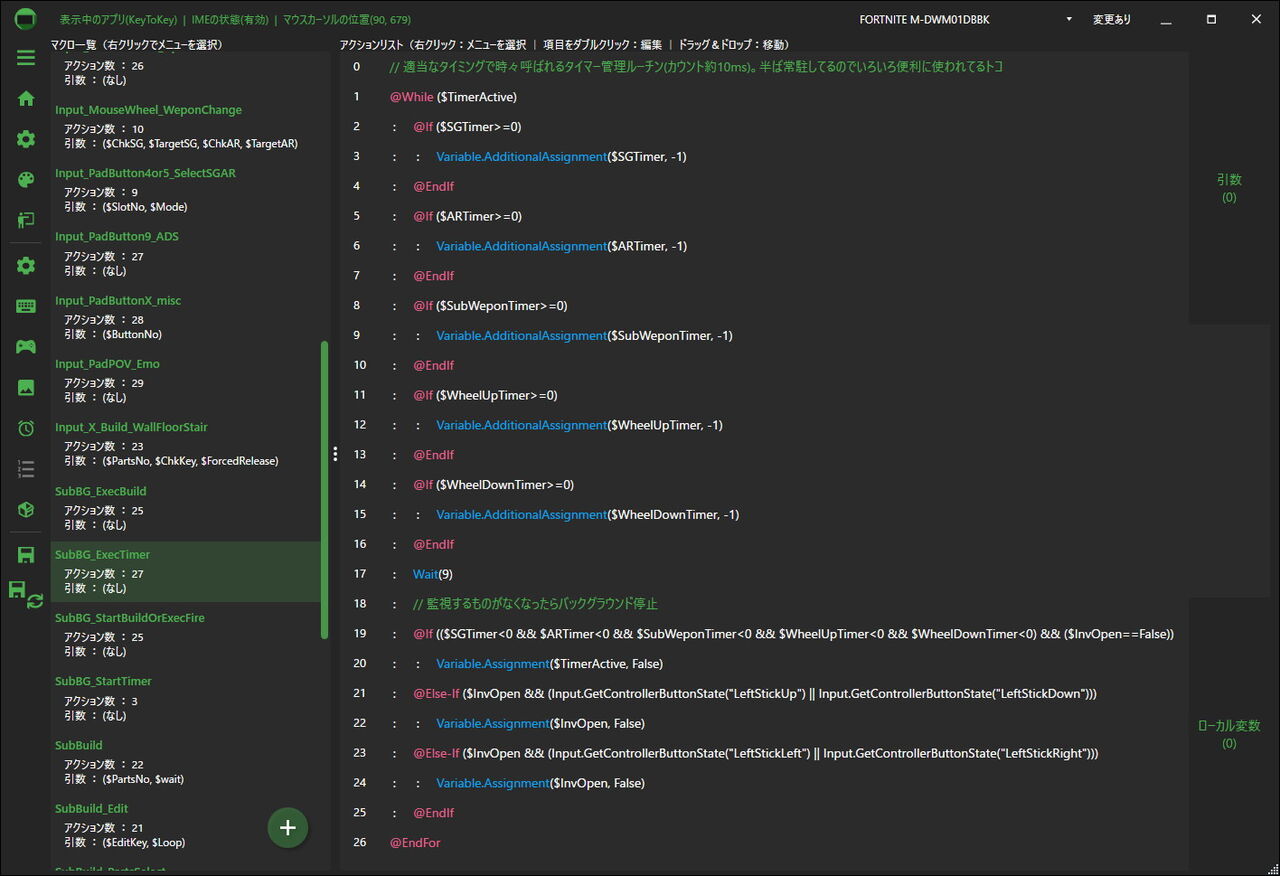
Task: Open the keyboard settings icon
Action: [26, 306]
